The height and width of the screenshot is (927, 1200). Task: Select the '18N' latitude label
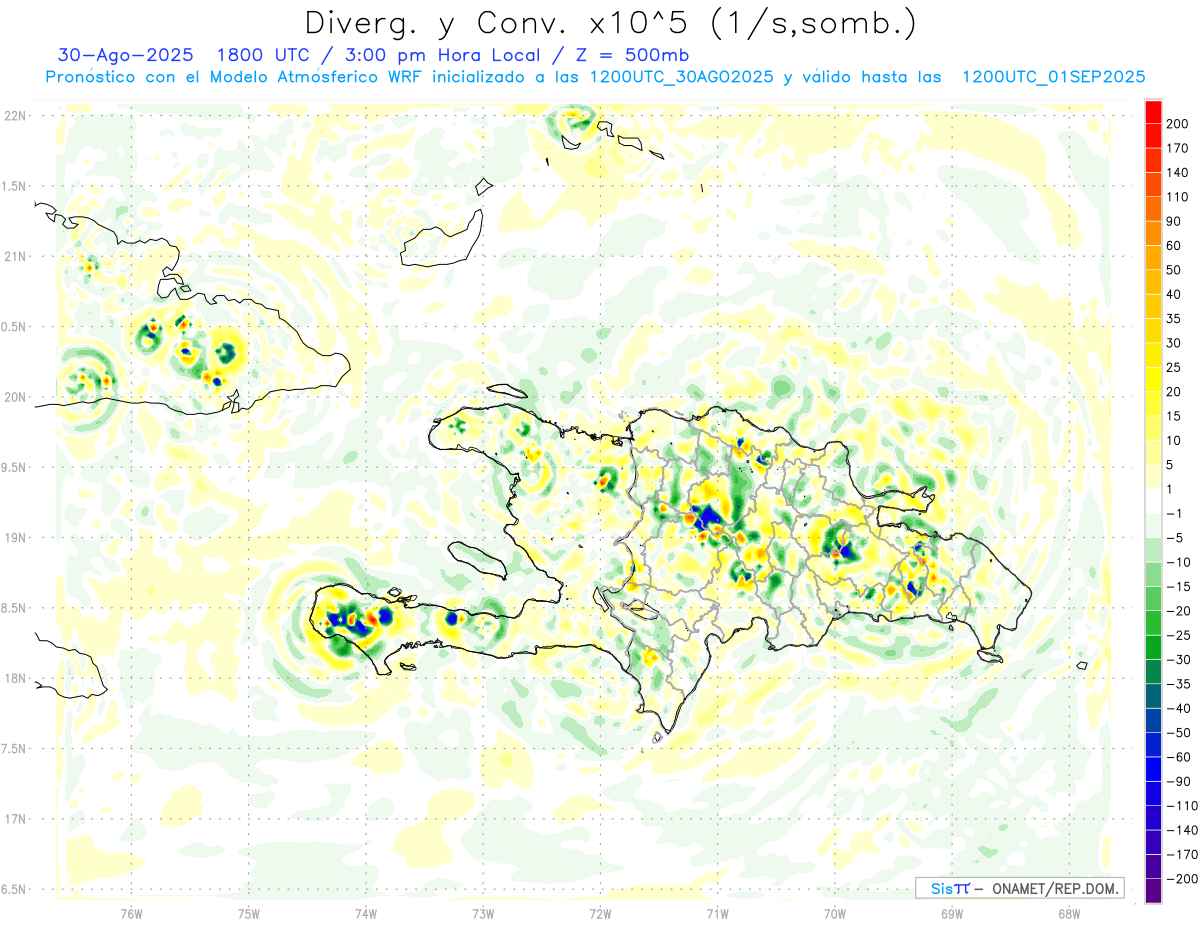pos(15,678)
